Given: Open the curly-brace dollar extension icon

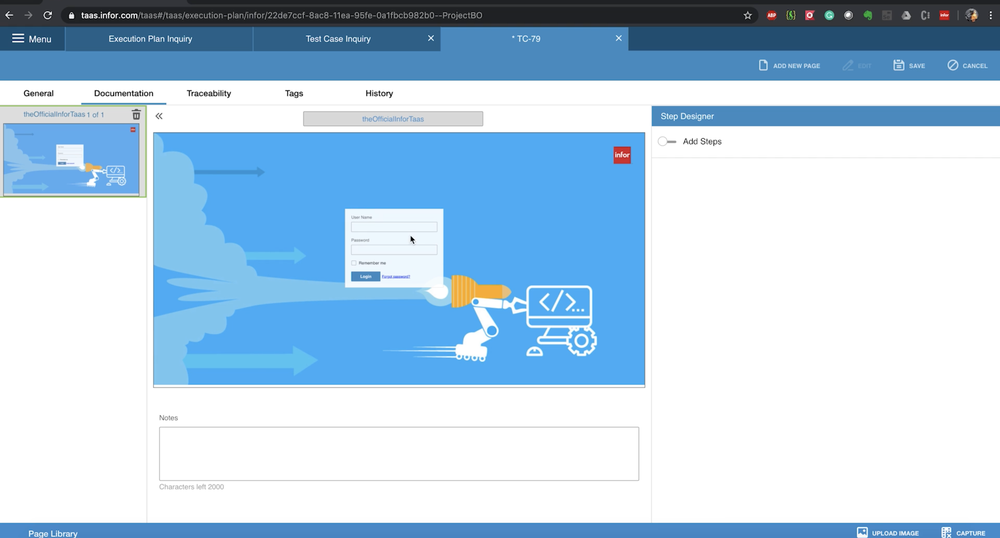Looking at the screenshot, I should (x=791, y=15).
